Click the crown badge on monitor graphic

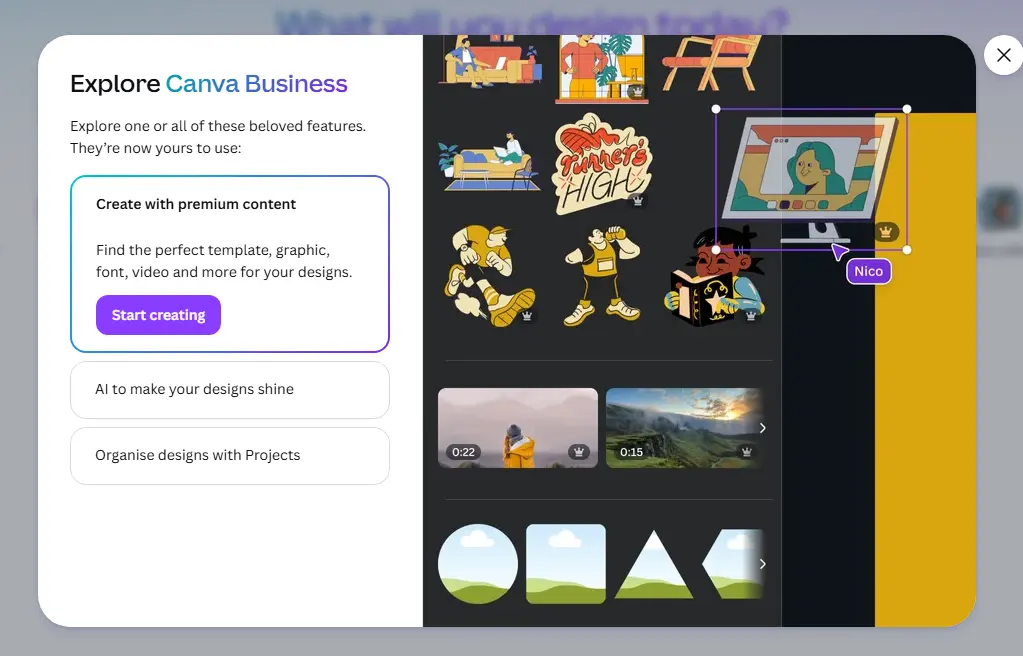tap(885, 231)
